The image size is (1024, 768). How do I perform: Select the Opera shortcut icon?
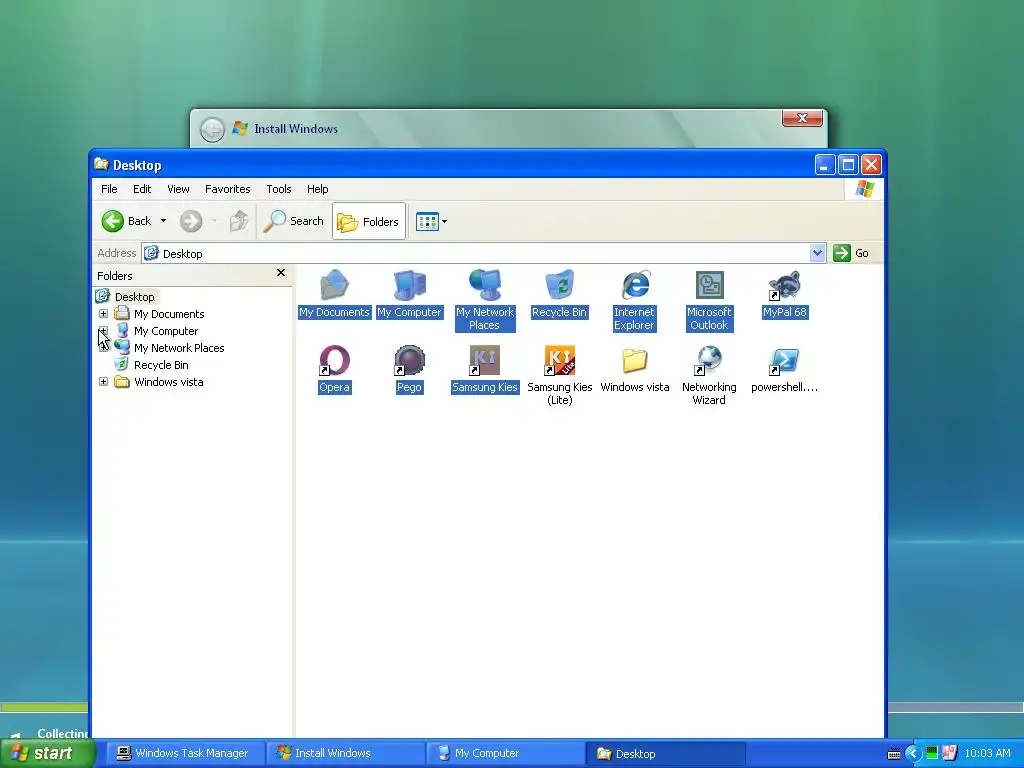tap(334, 369)
